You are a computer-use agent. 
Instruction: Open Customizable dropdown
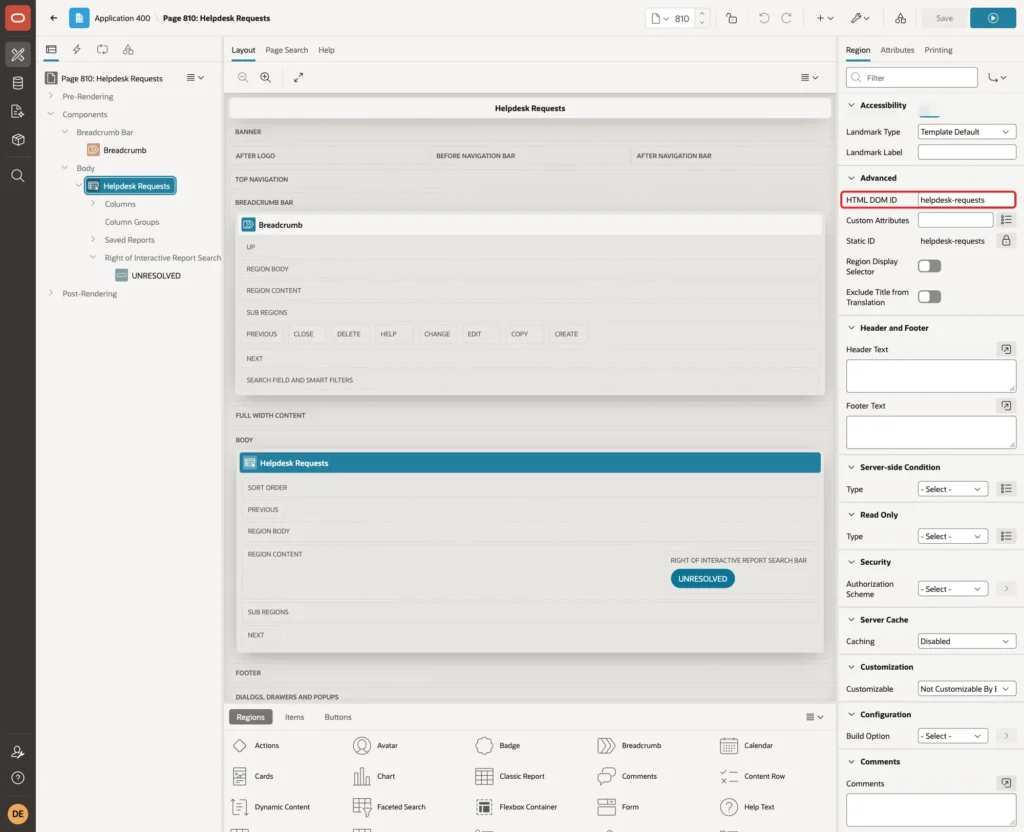967,689
